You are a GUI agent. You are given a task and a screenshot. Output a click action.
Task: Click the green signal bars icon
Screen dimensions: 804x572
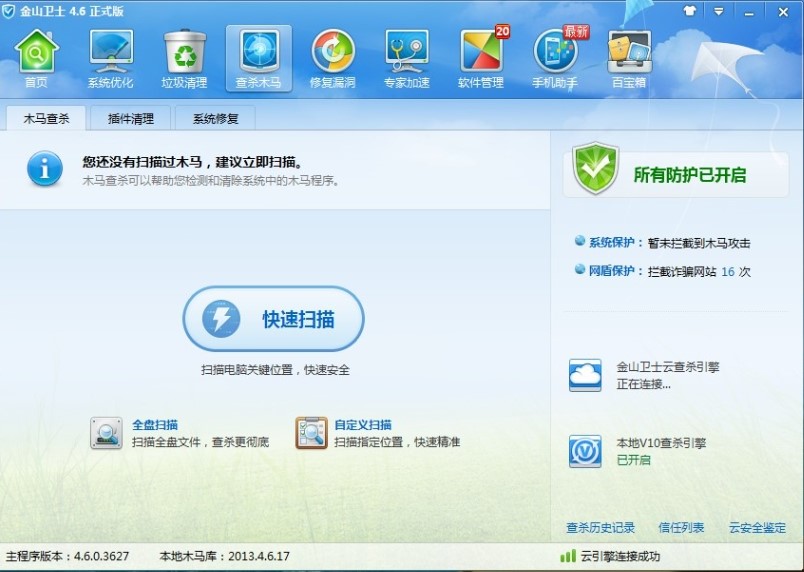click(568, 556)
